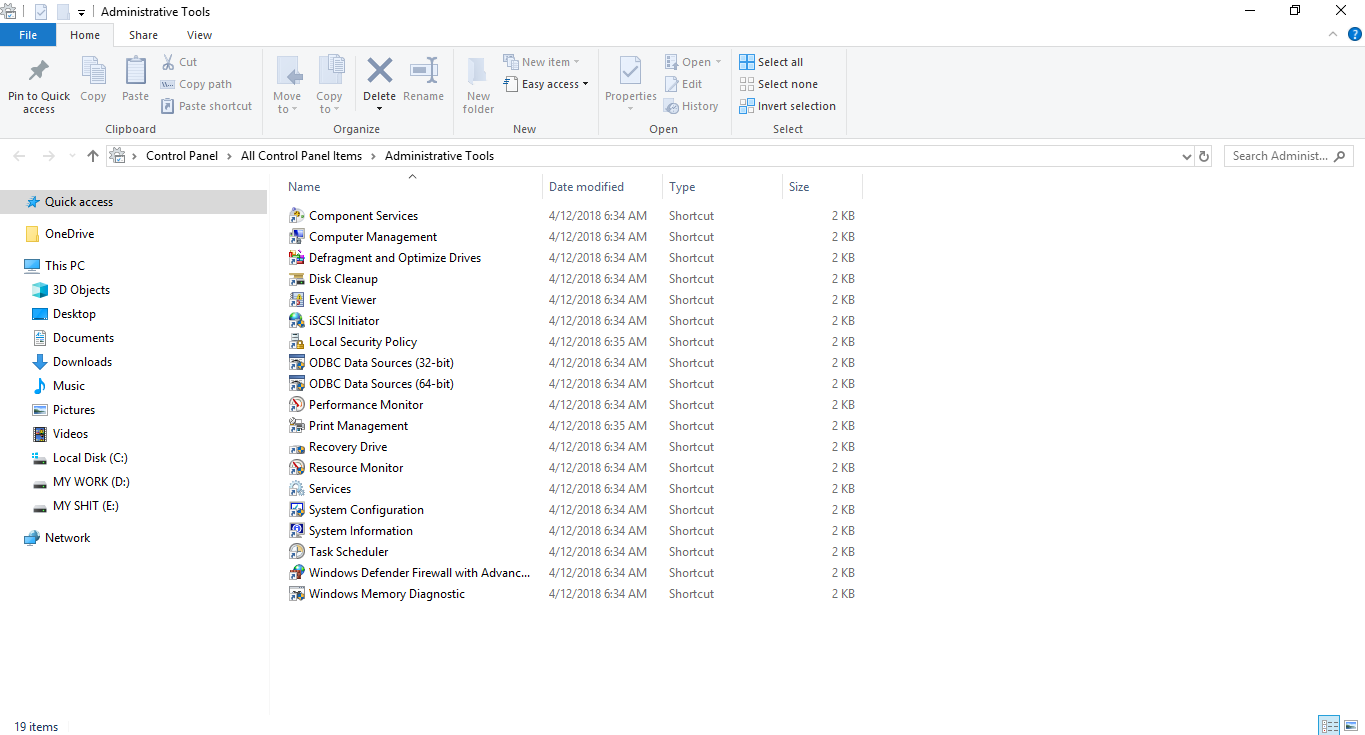The image size is (1365, 735).
Task: Click Windows Defender Firewall icon
Action: 296,573
